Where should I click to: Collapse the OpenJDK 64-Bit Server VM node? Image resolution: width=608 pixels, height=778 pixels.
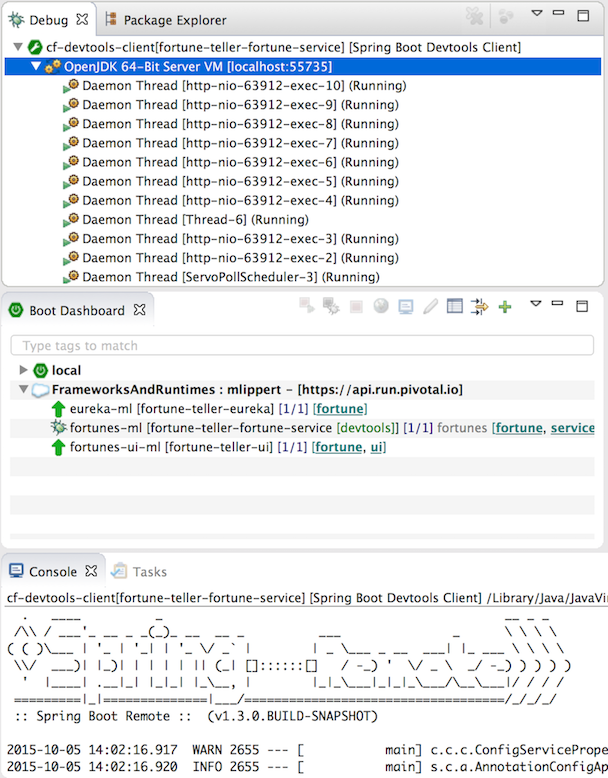(x=36, y=67)
